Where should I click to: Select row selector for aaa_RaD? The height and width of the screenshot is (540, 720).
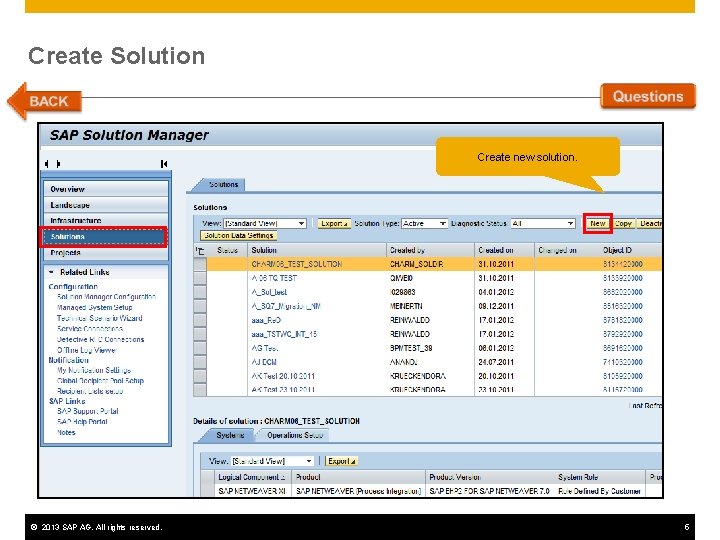200,320
